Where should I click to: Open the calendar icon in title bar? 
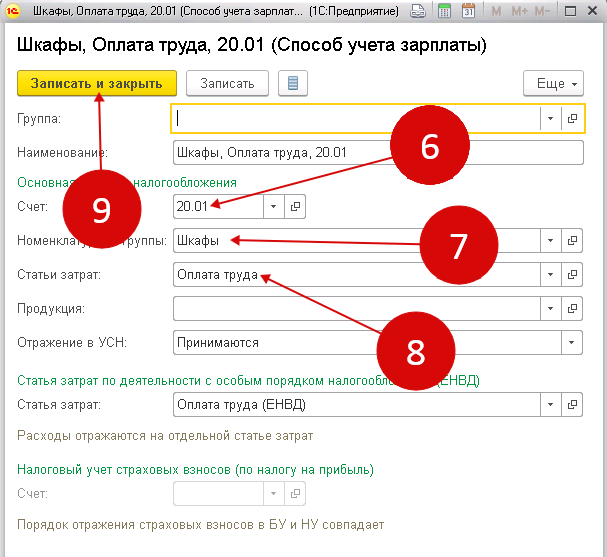tap(467, 13)
